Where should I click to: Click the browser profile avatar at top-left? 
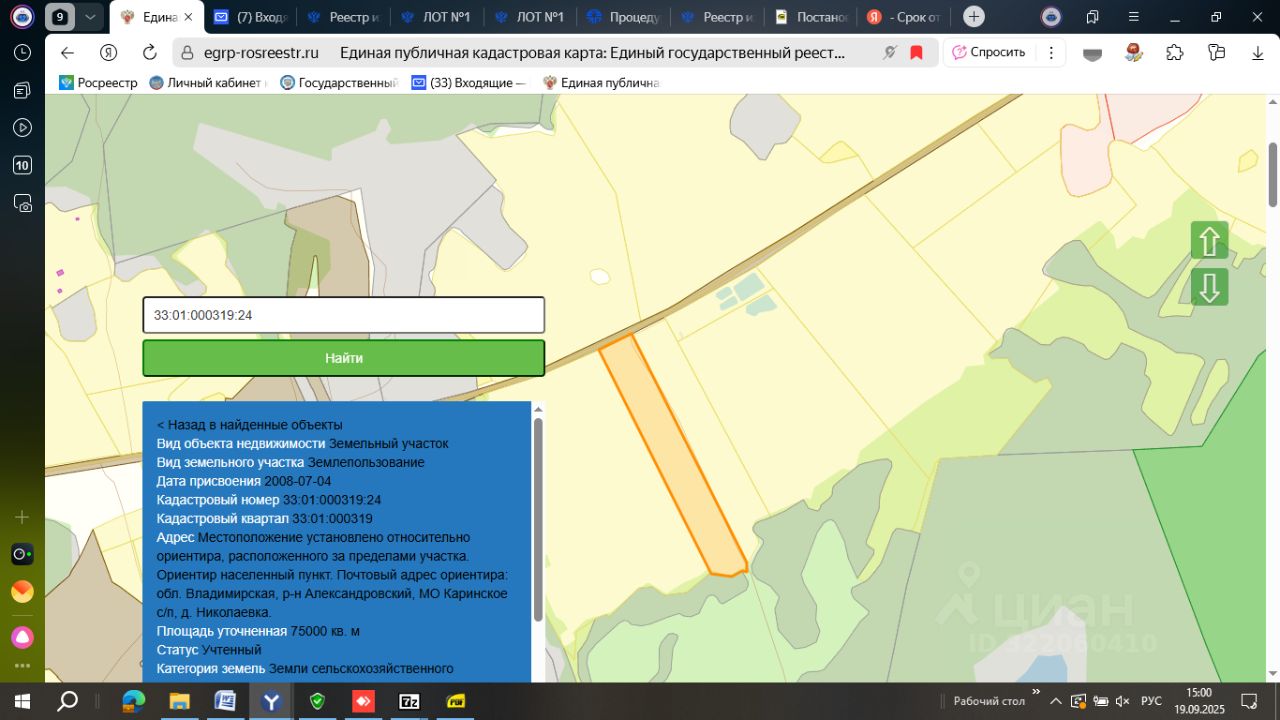coord(22,17)
